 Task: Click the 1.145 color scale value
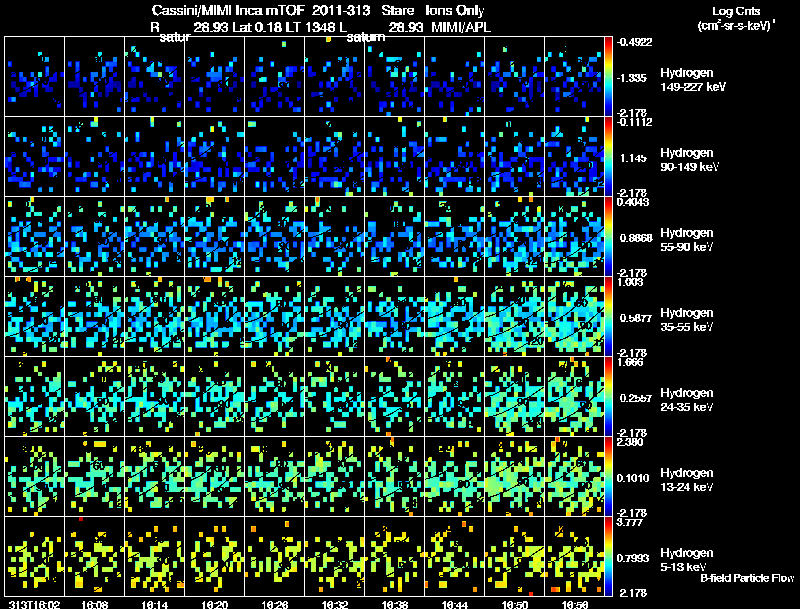tap(633, 158)
